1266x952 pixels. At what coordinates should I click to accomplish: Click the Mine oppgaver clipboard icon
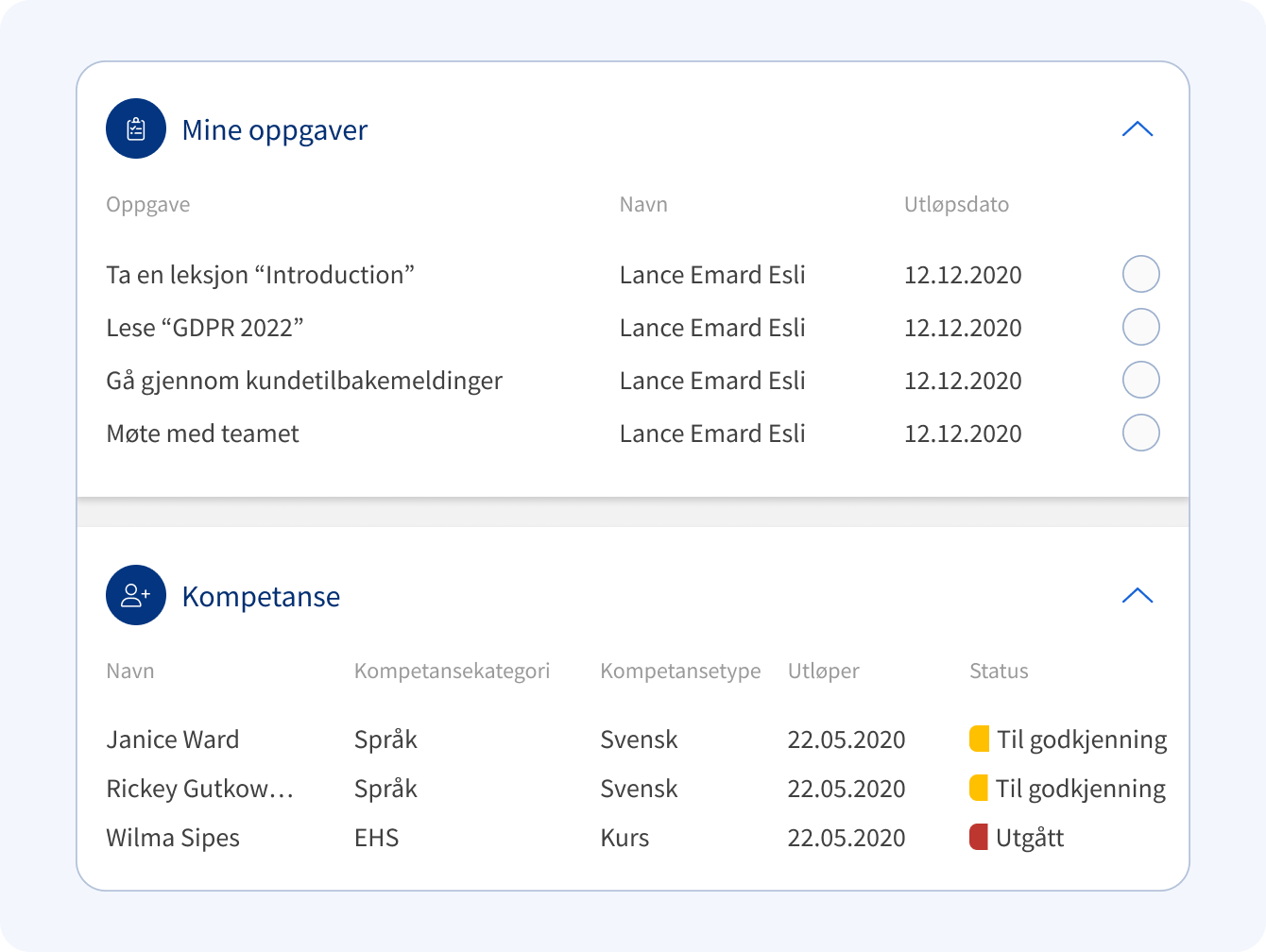point(136,128)
